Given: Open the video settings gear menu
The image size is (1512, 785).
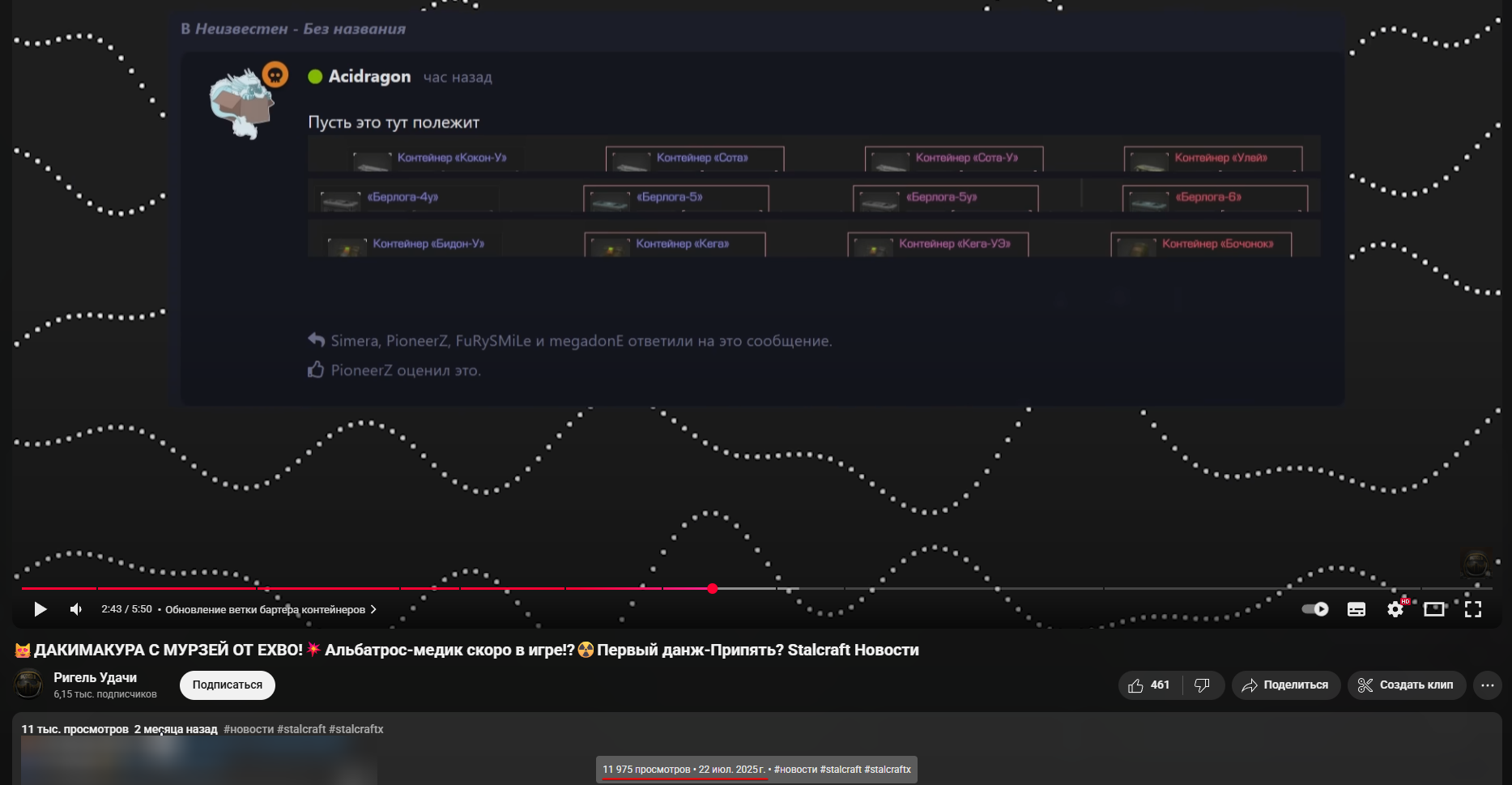Looking at the screenshot, I should [x=1395, y=609].
